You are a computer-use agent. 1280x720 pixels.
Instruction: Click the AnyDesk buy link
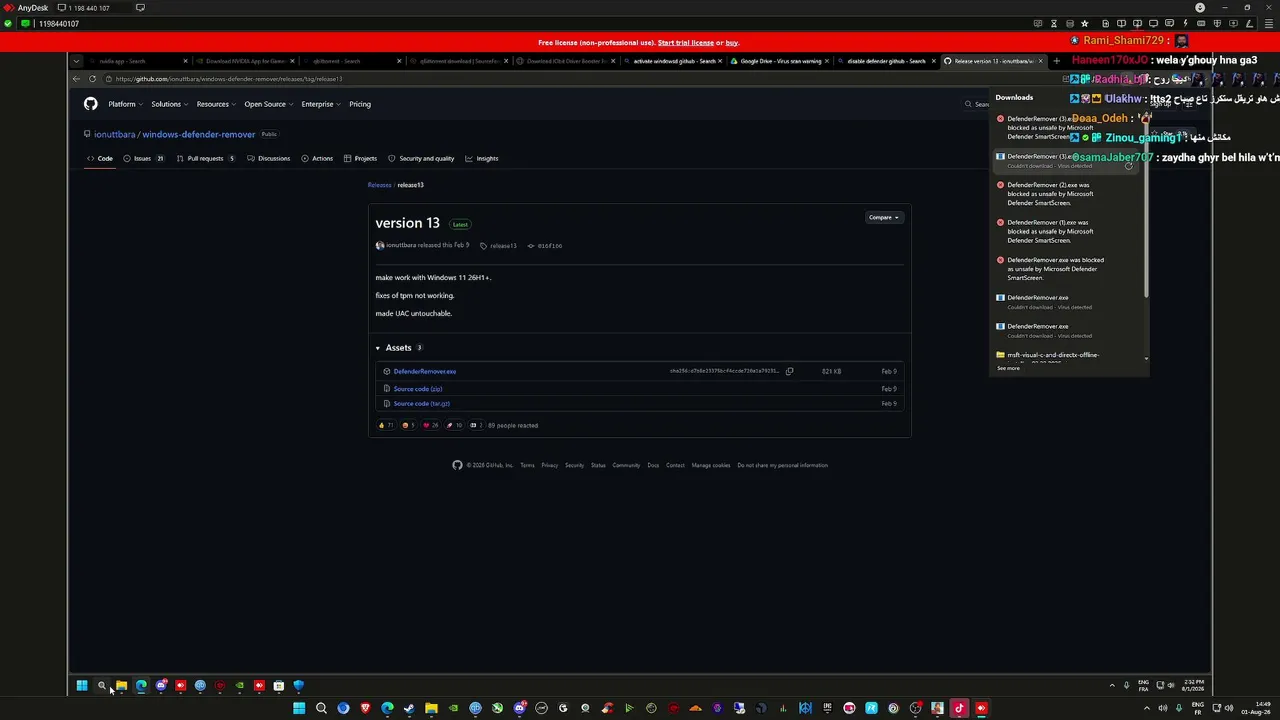pos(732,43)
